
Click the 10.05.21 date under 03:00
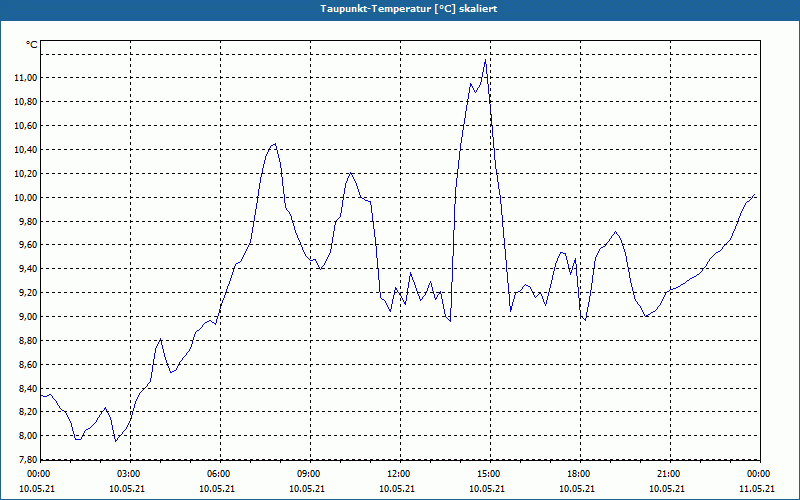point(127,489)
